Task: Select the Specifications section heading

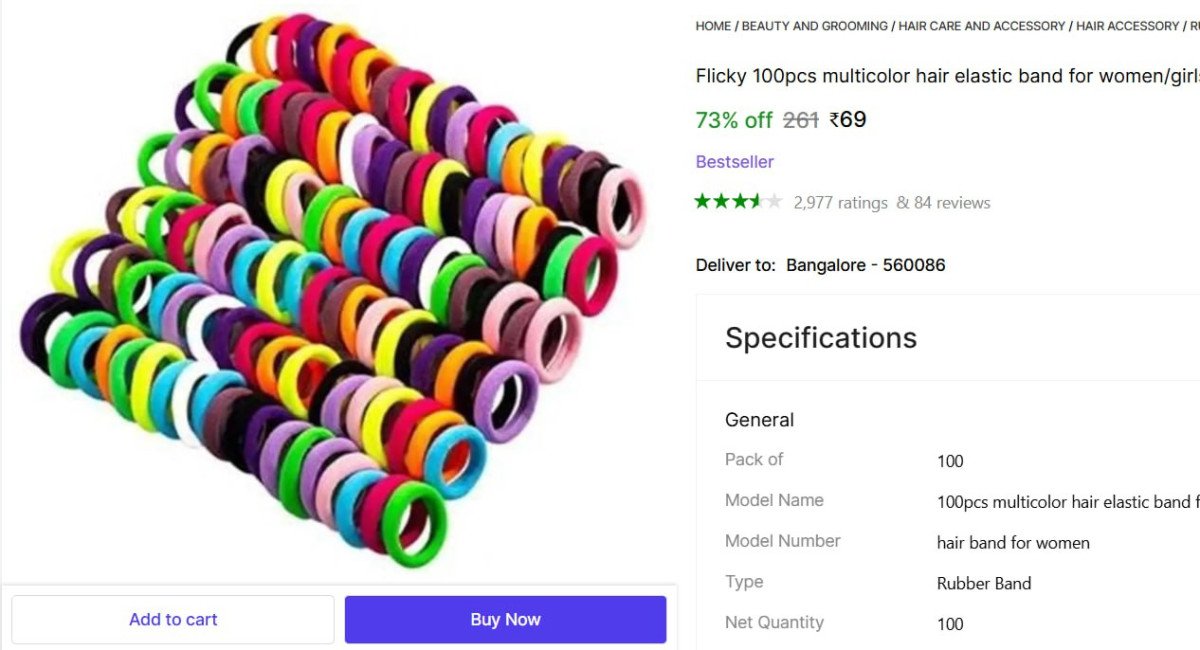Action: 820,338
